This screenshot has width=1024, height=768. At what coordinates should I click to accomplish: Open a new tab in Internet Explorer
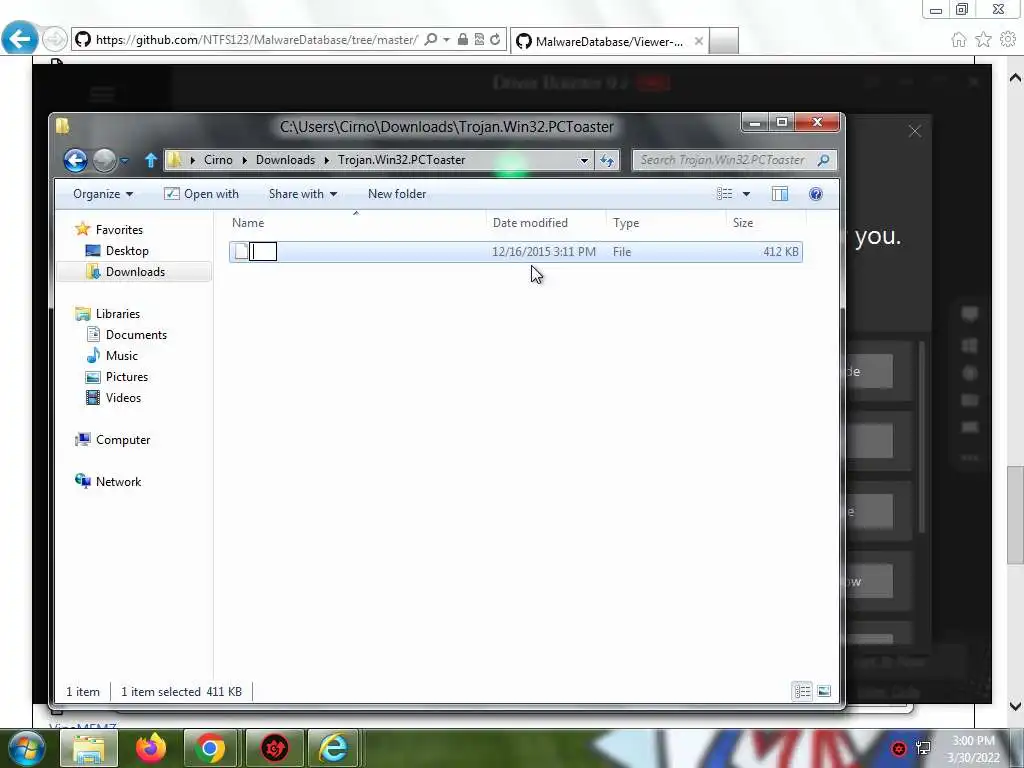pos(724,41)
